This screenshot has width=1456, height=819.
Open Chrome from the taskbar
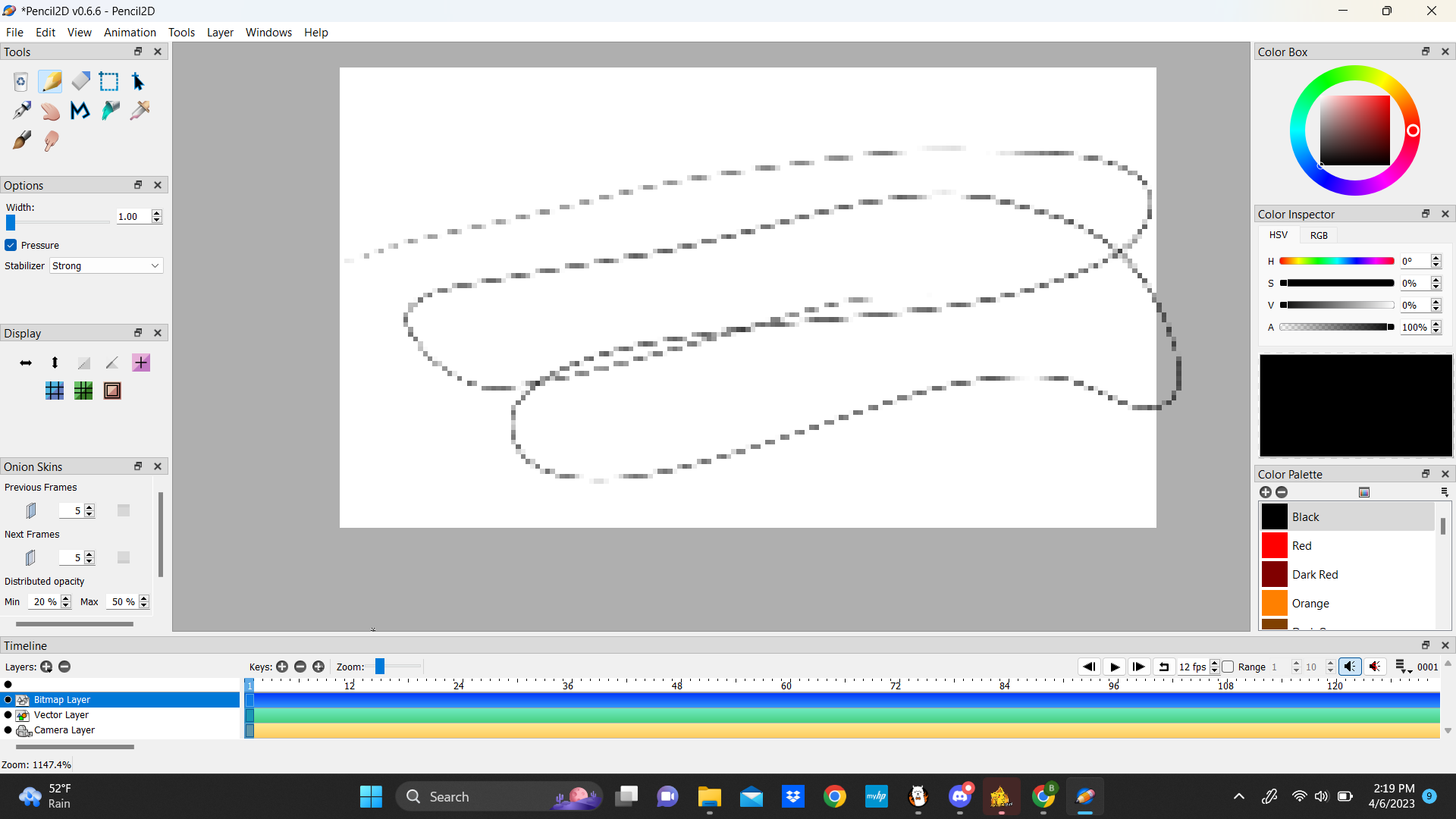click(834, 796)
